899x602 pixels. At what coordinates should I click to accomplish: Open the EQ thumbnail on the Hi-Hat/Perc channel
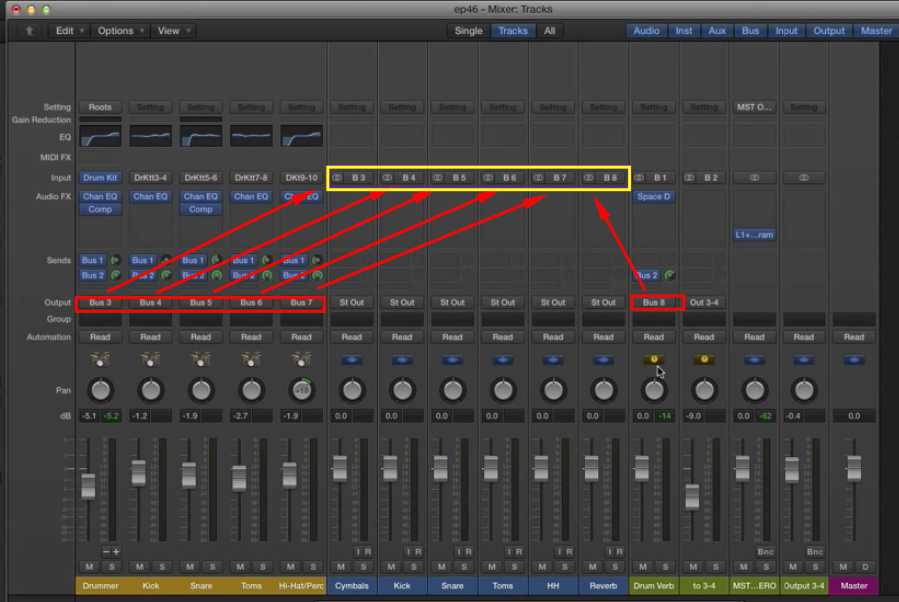pos(302,137)
